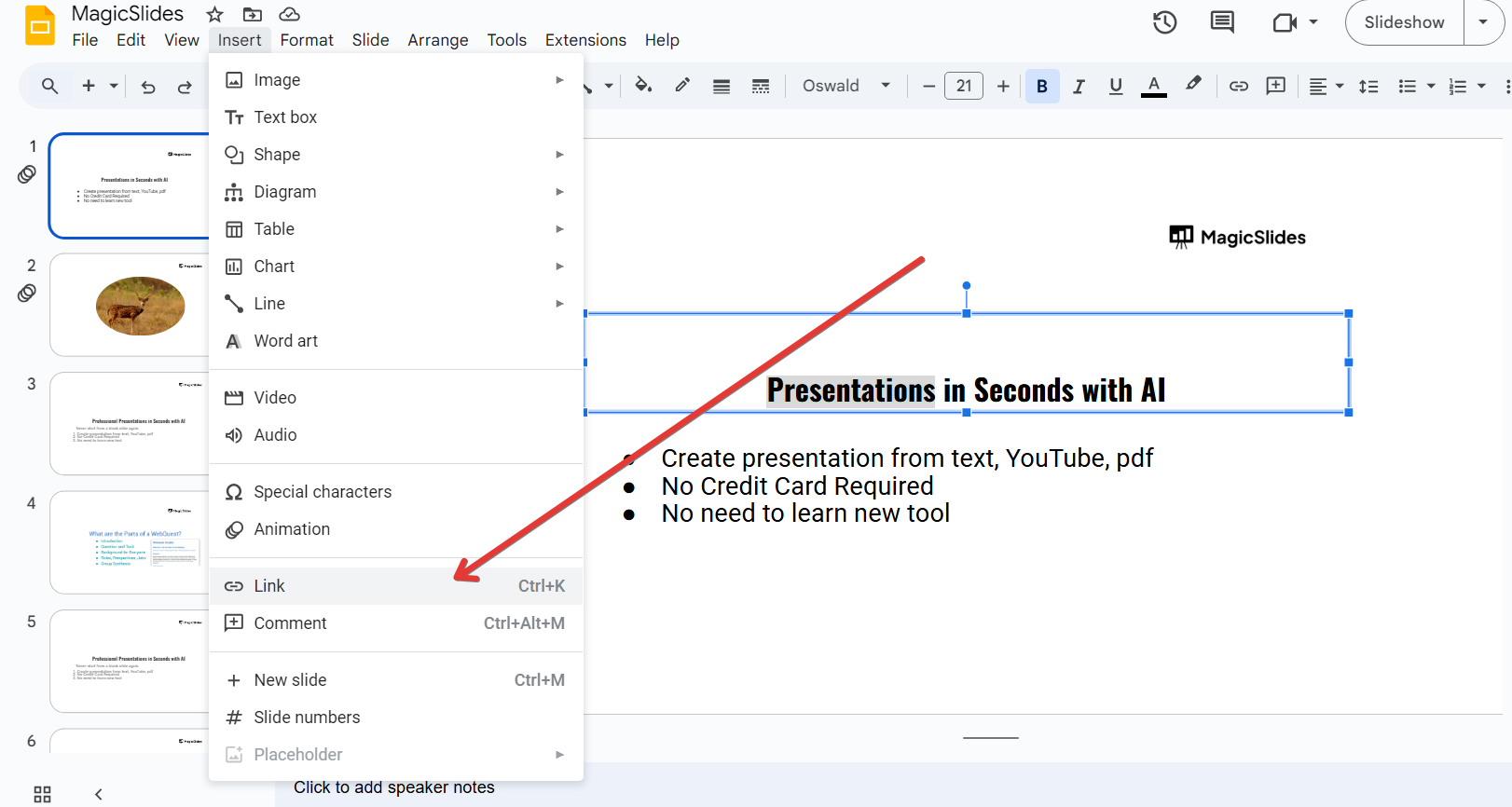The height and width of the screenshot is (807, 1512).
Task: Insert Special characters
Action: (396, 492)
